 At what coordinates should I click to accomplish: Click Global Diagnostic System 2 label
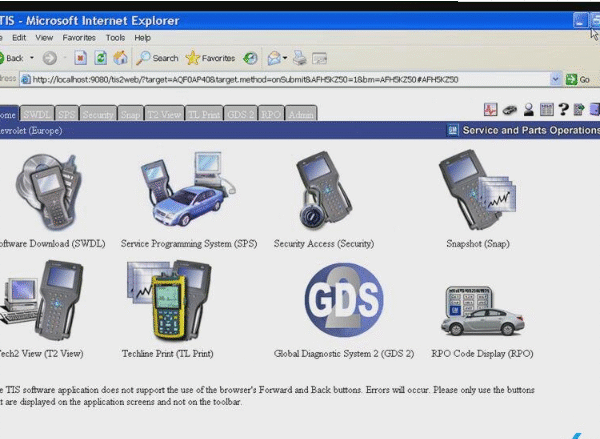coord(344,354)
